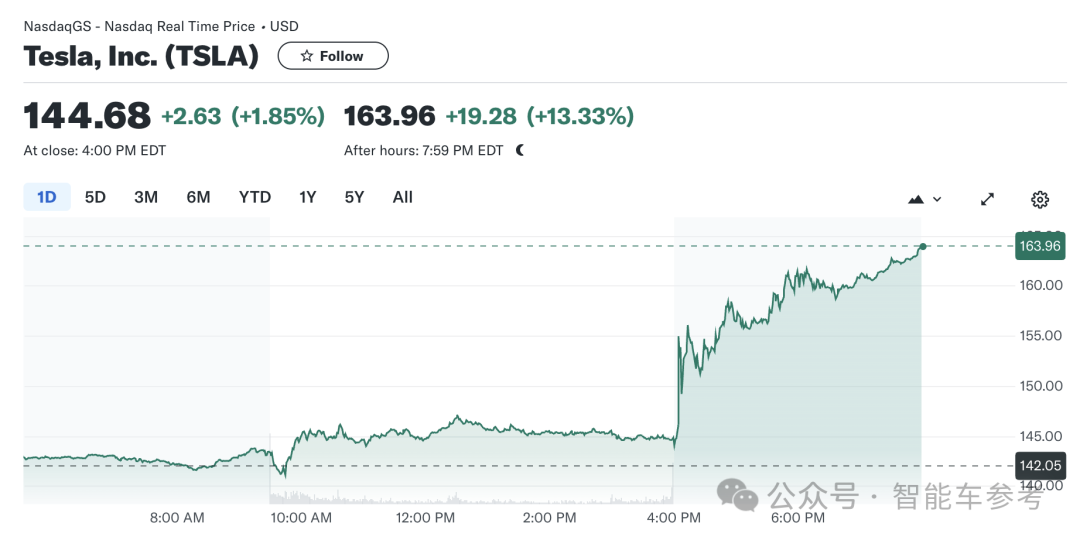This screenshot has height=540, width=1080.
Task: Click the latest price dot on chart
Action: [922, 246]
